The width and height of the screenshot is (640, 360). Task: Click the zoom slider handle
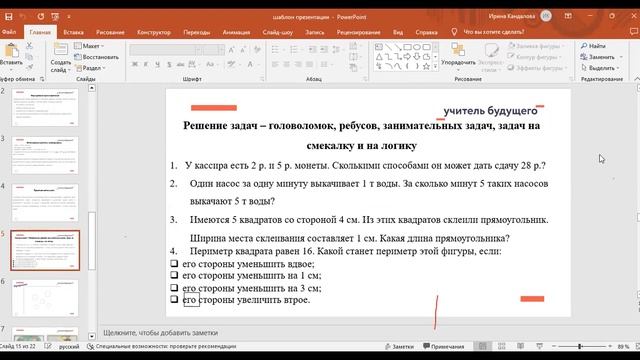point(580,346)
